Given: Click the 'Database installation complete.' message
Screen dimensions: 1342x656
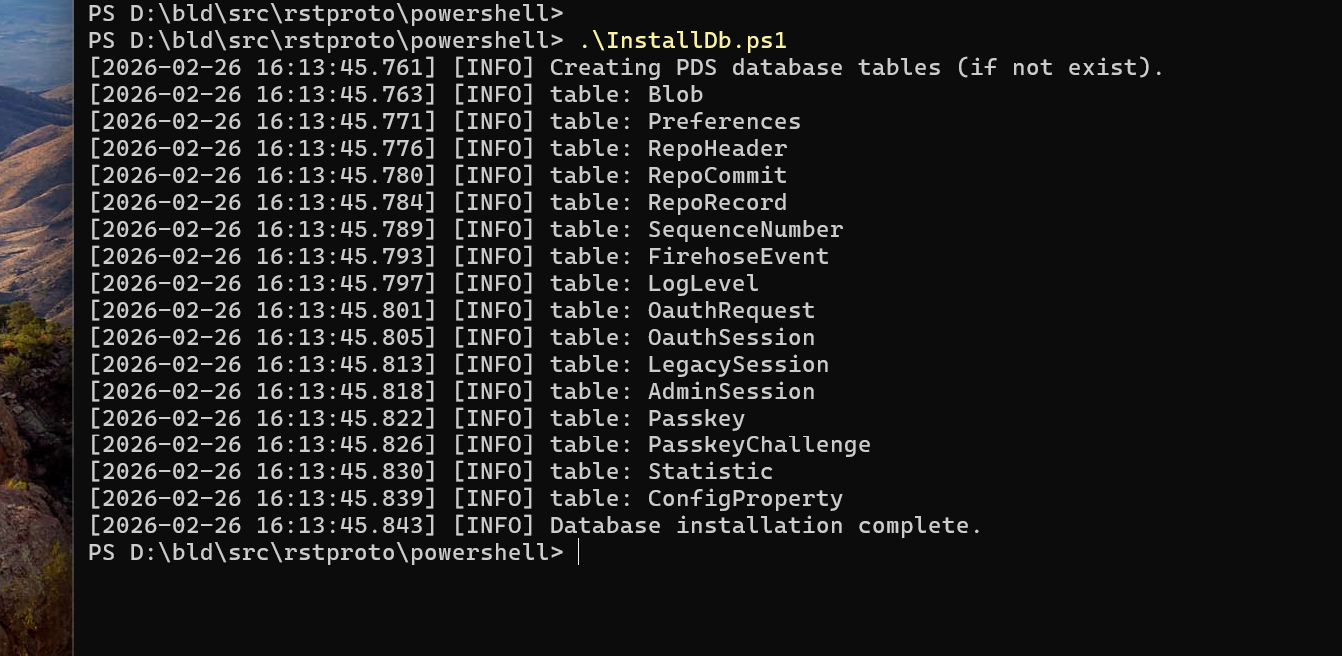Looking at the screenshot, I should (766, 526).
